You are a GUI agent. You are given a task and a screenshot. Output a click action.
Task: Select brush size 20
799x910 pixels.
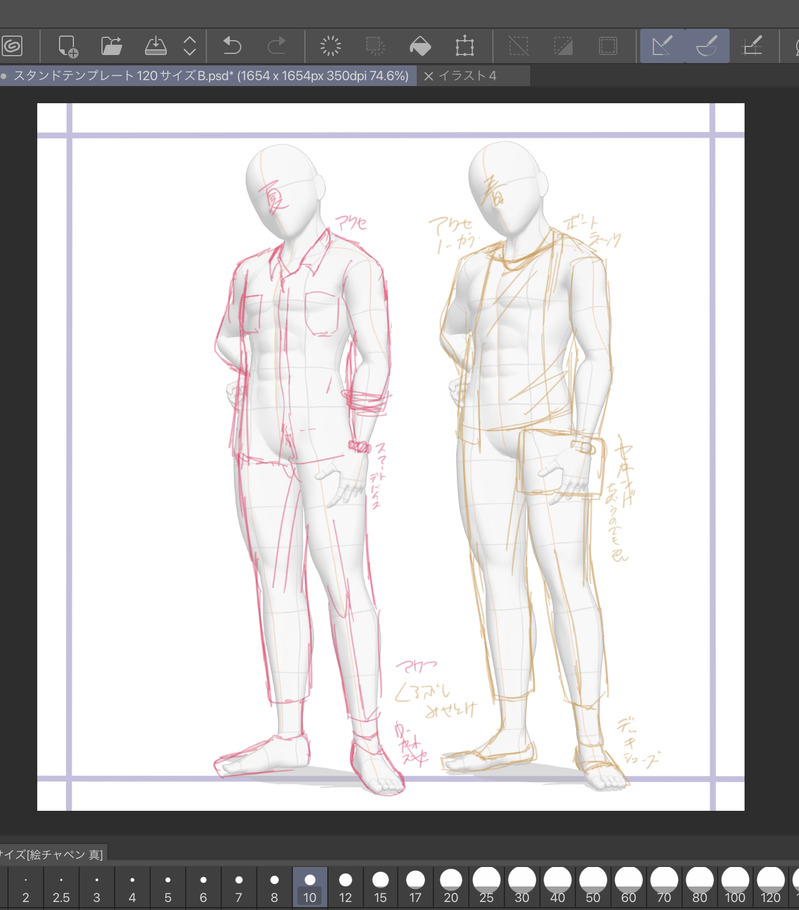tap(451, 887)
